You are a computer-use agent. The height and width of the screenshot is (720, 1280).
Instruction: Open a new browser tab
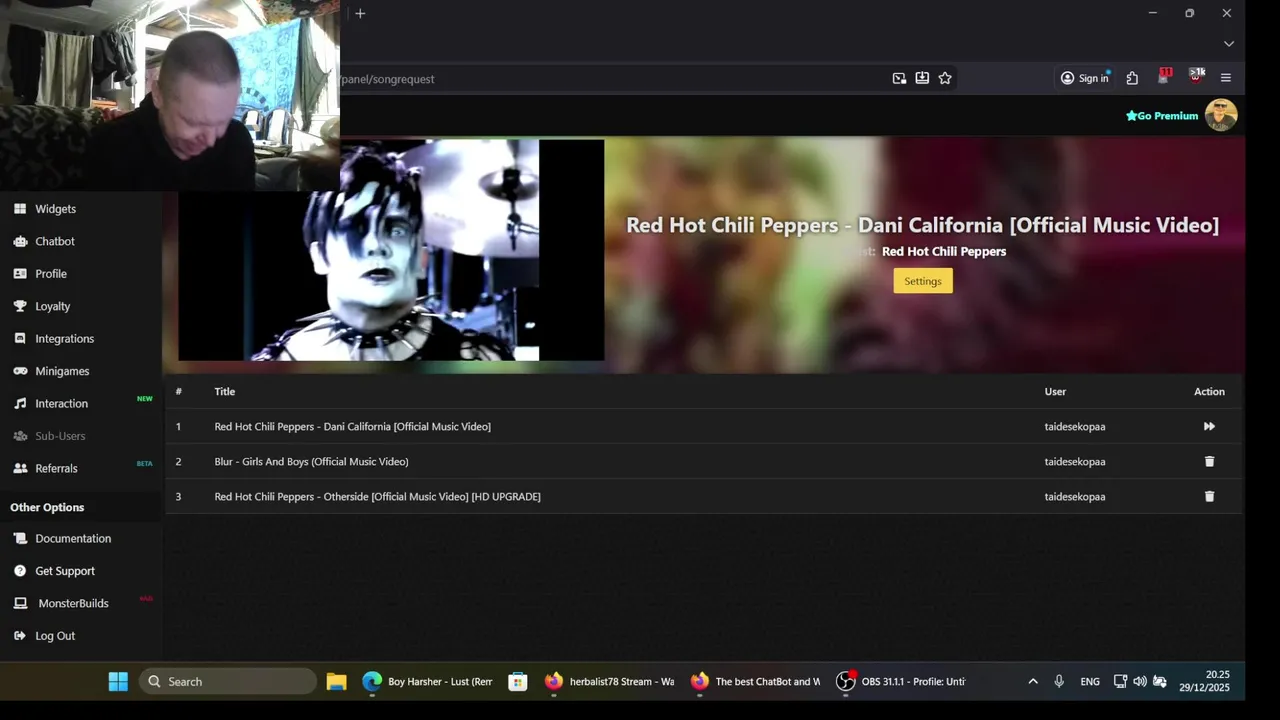pos(360,13)
